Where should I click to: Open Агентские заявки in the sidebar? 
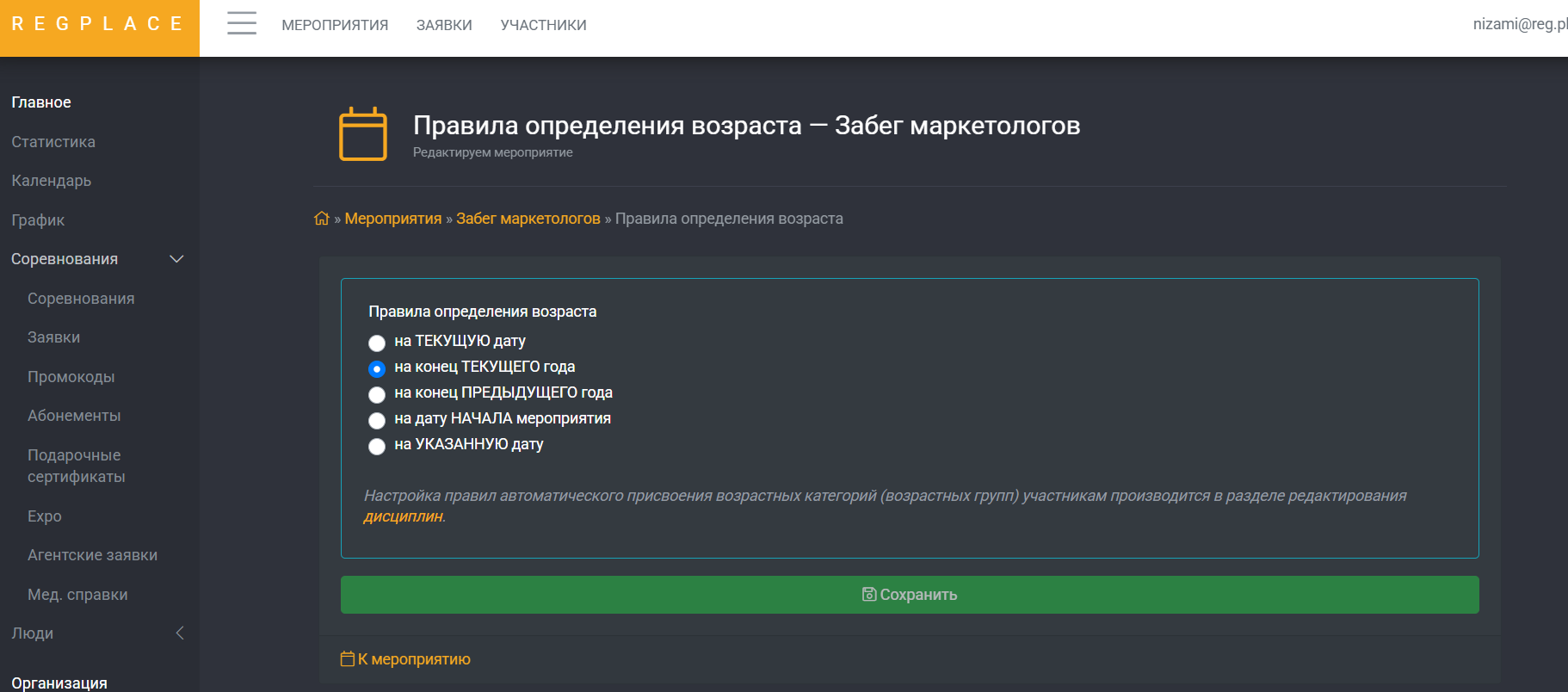(92, 555)
